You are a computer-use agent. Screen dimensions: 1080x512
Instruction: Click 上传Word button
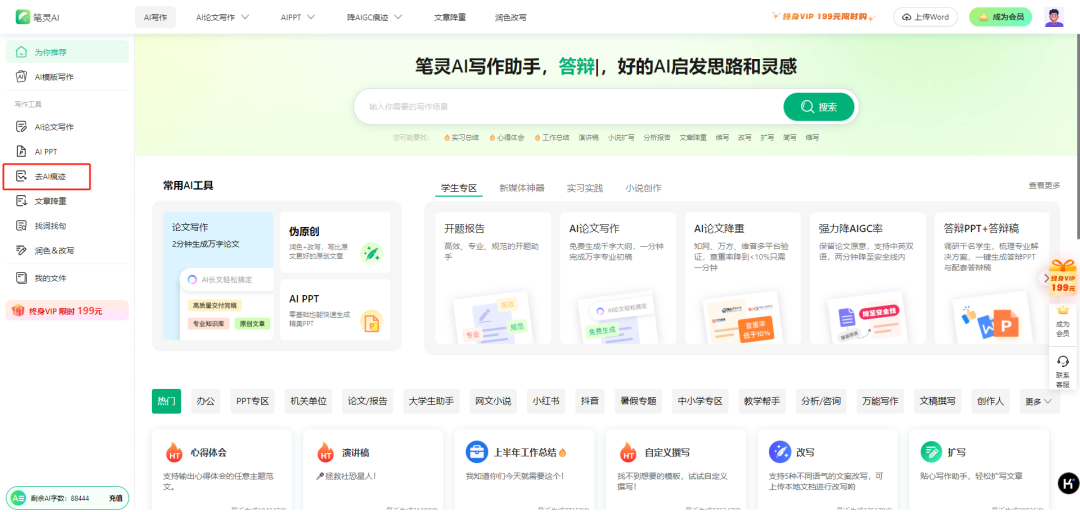click(x=925, y=17)
